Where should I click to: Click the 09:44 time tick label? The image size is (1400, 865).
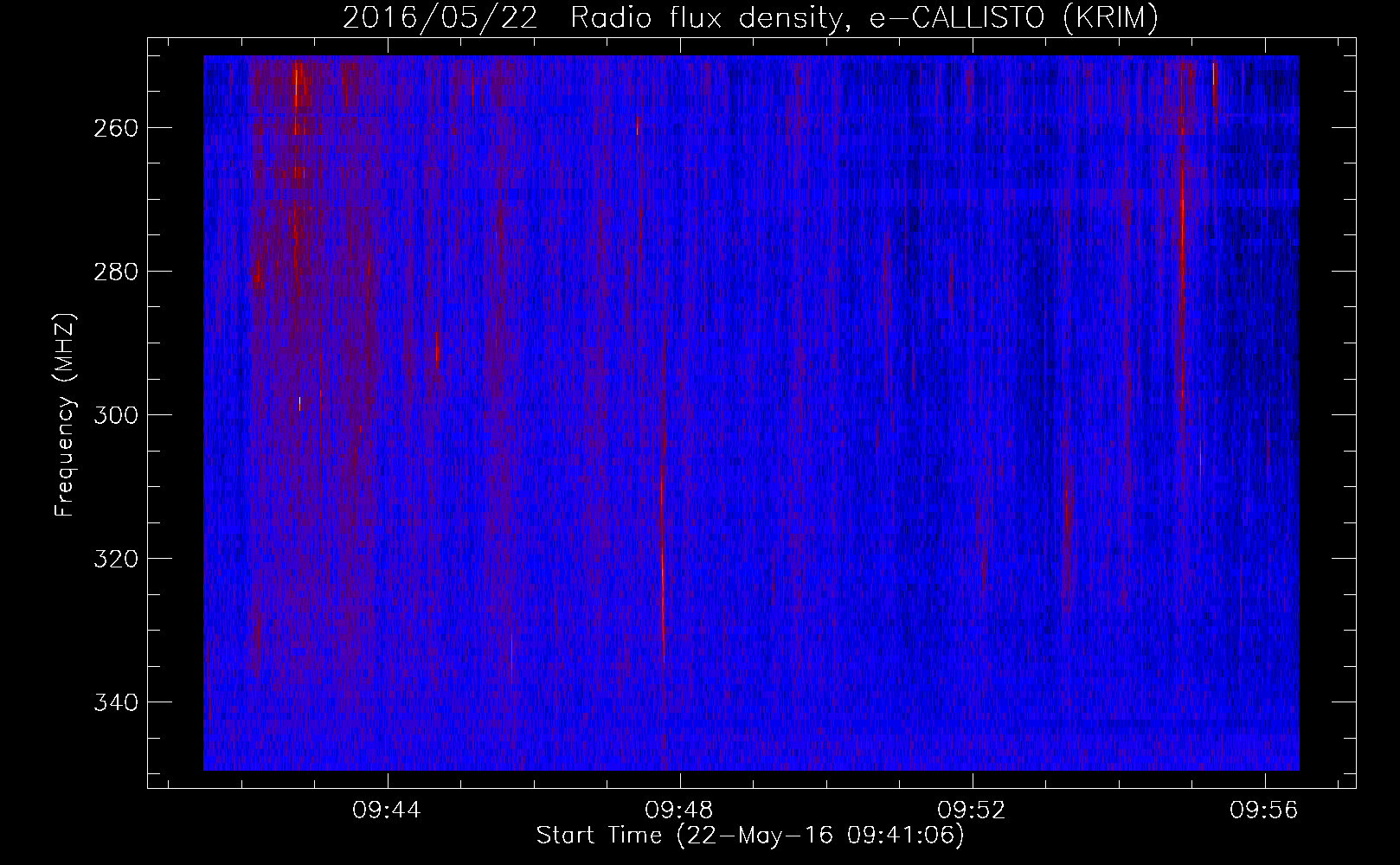click(387, 811)
